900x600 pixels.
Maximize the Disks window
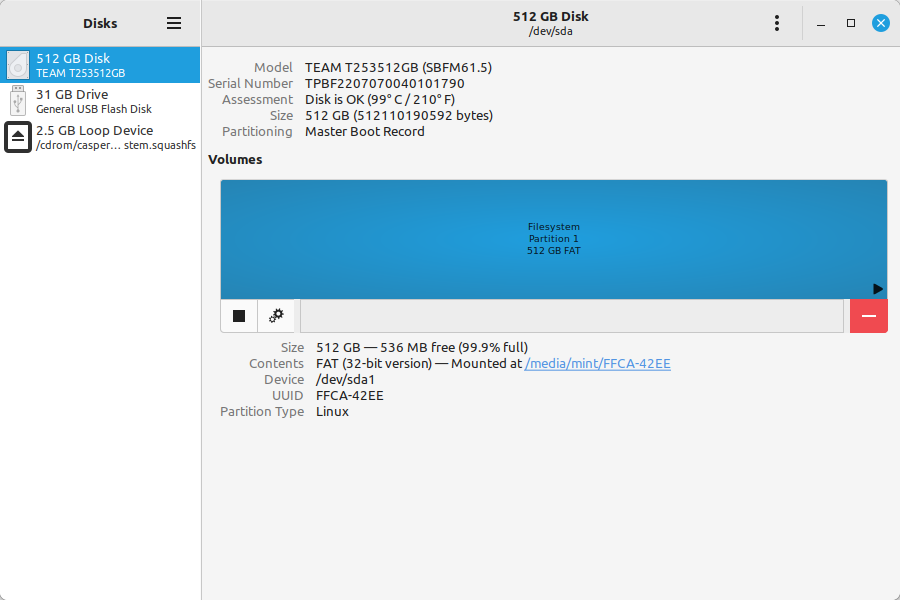[x=851, y=23]
